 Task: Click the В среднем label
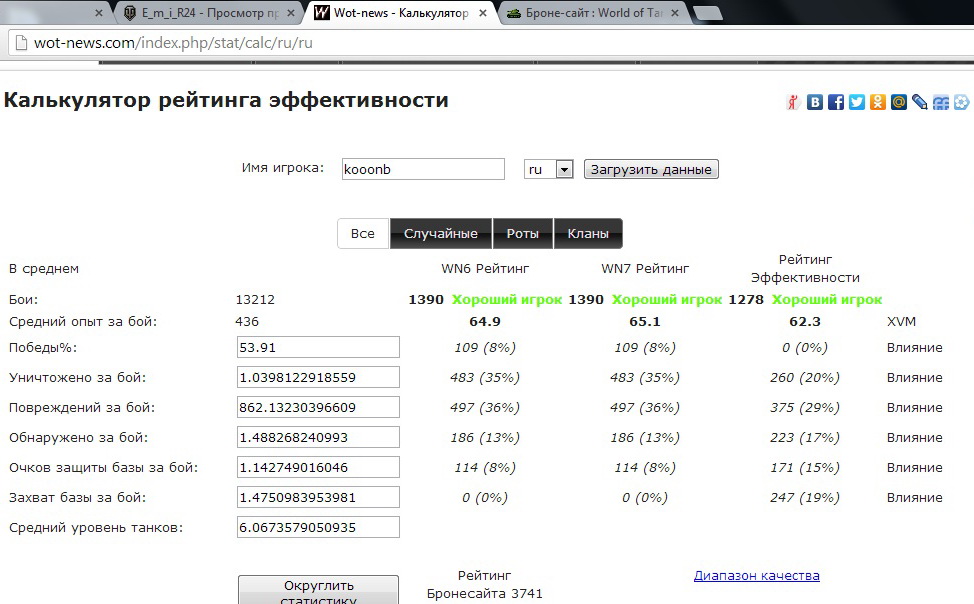point(44,268)
